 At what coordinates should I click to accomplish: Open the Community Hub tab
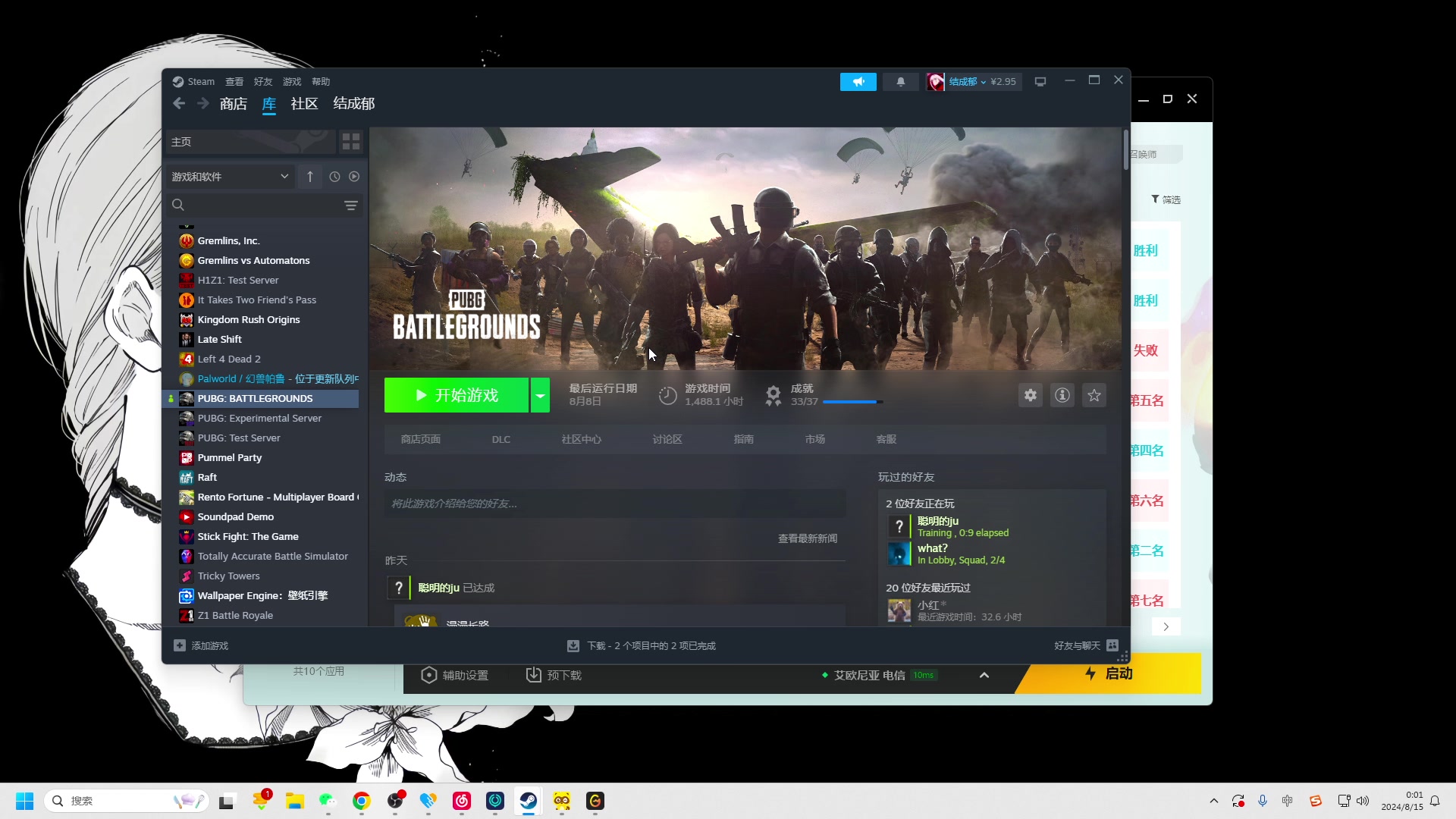click(581, 440)
